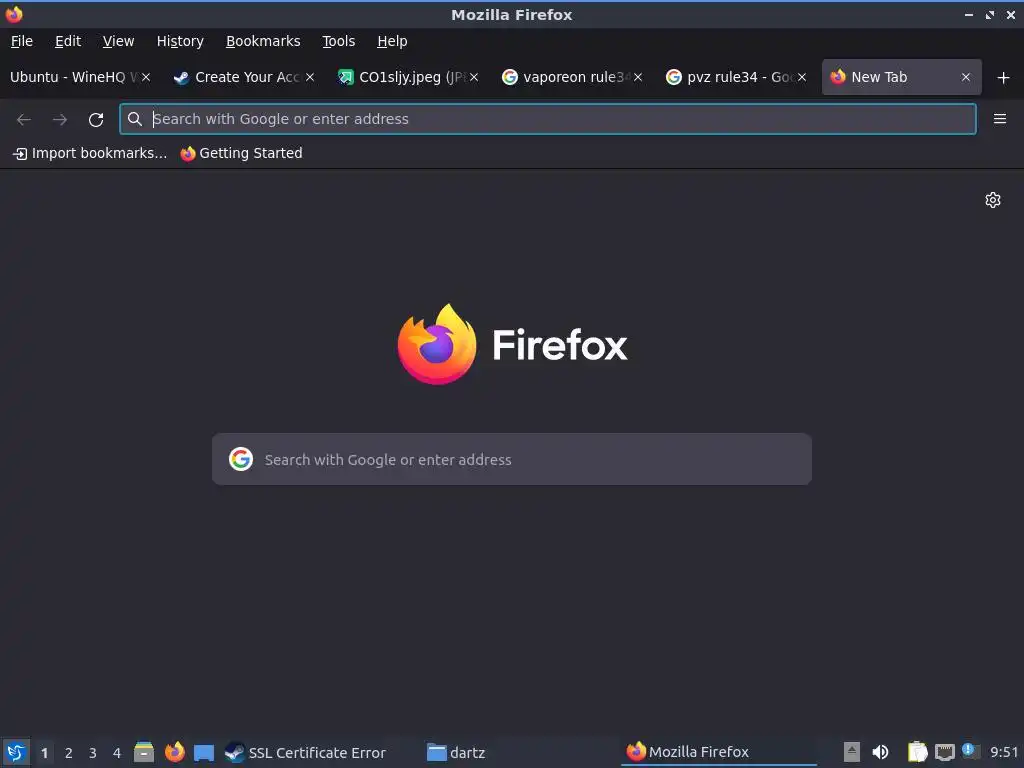
Task: Close the CO1sljy.jpeg tab
Action: click(x=474, y=77)
